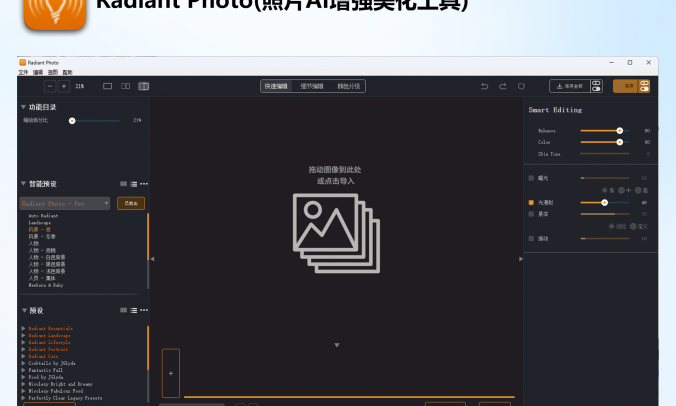Click the orange 保存 button
This screenshot has width=676, height=406.
[x=626, y=86]
